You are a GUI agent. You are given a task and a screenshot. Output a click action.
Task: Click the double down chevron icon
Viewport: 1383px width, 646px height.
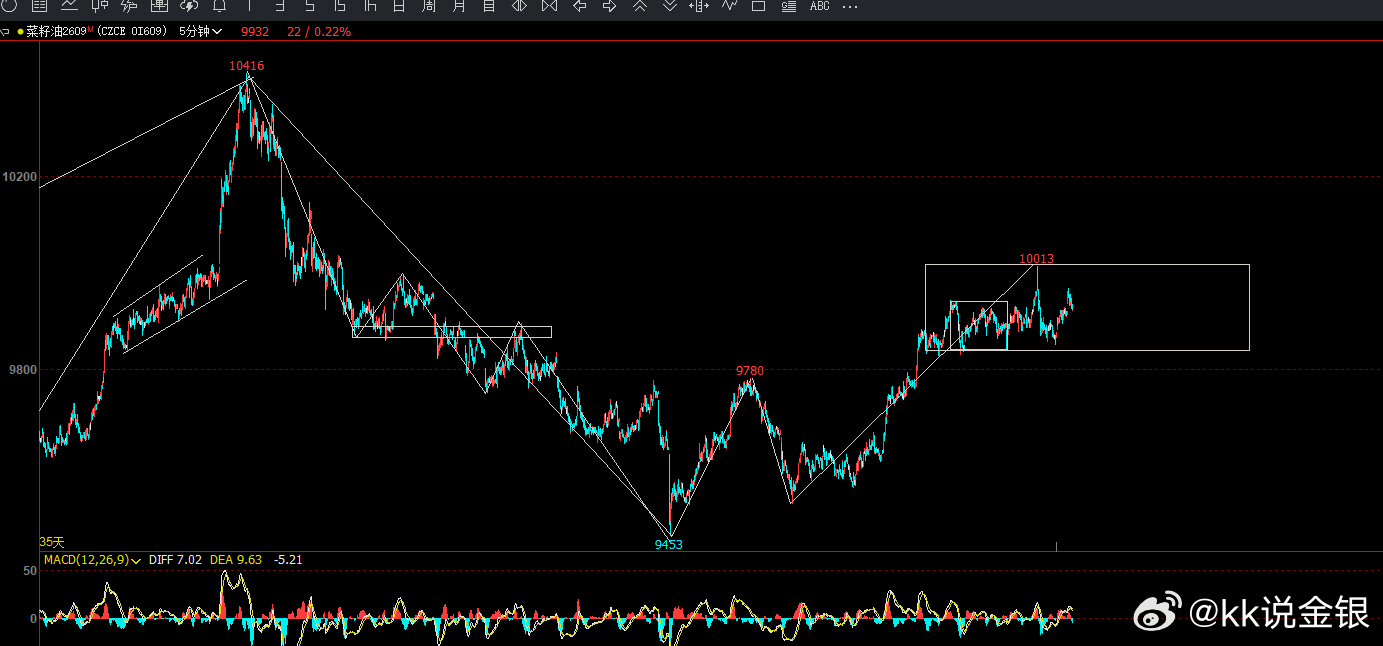670,6
